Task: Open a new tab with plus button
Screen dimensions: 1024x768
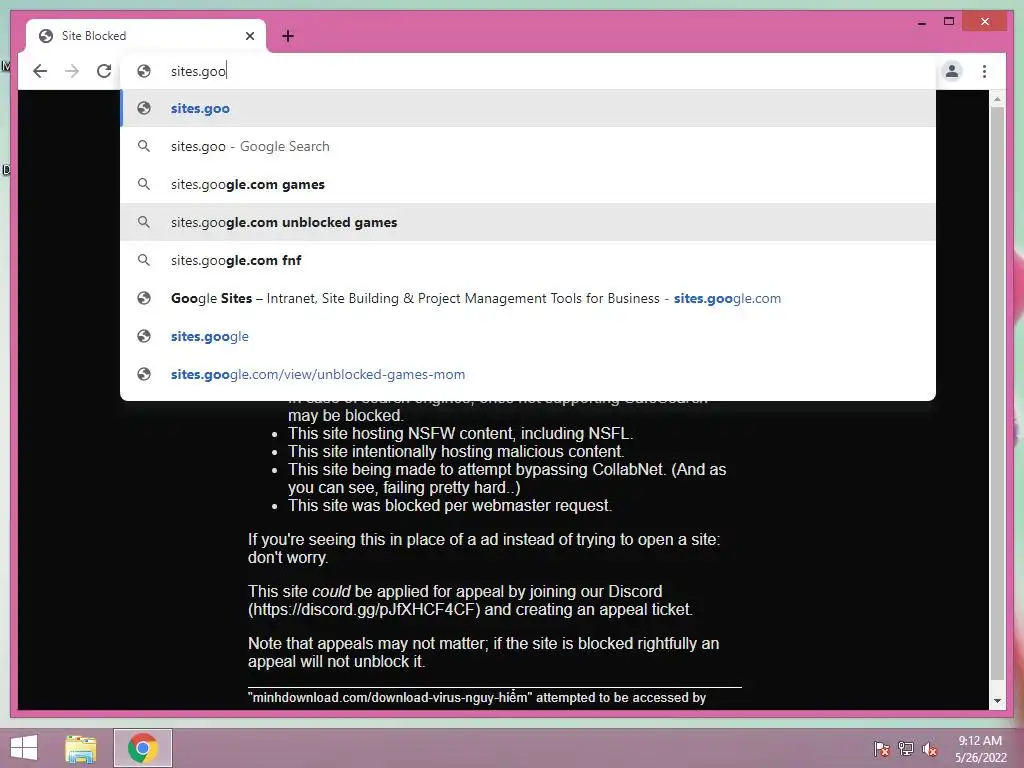Action: [x=288, y=36]
